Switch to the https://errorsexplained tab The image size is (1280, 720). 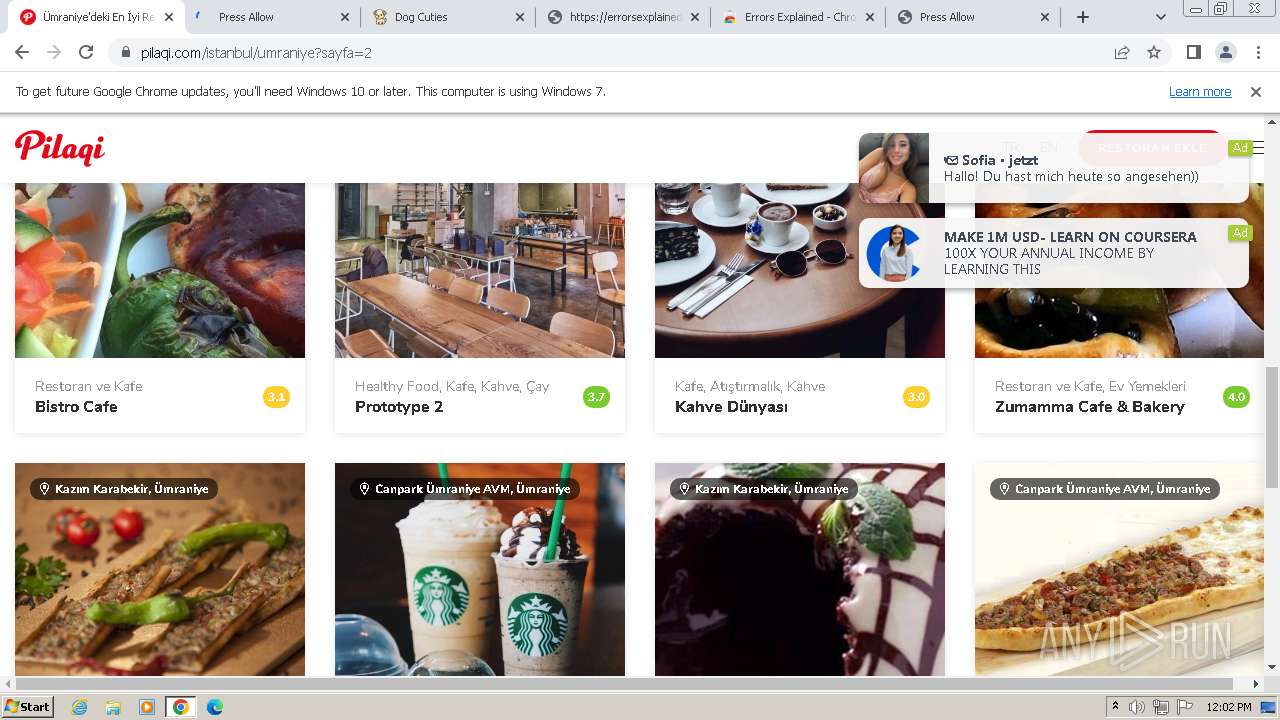coord(624,17)
